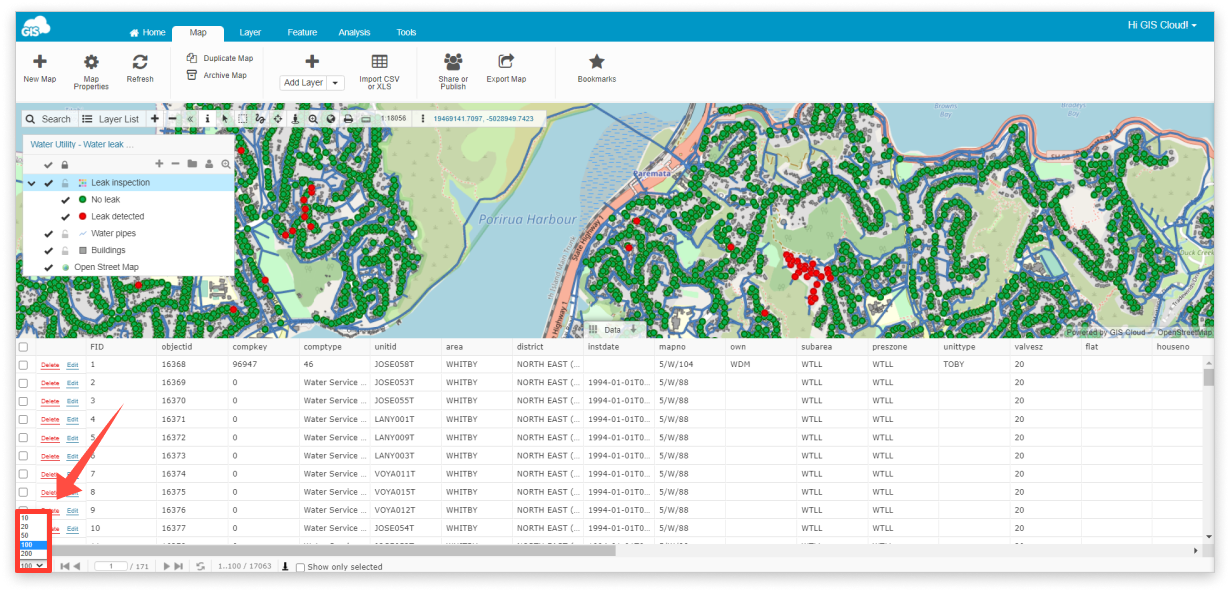Jump to the last page of records
The height and width of the screenshot is (592, 1230).
point(179,566)
